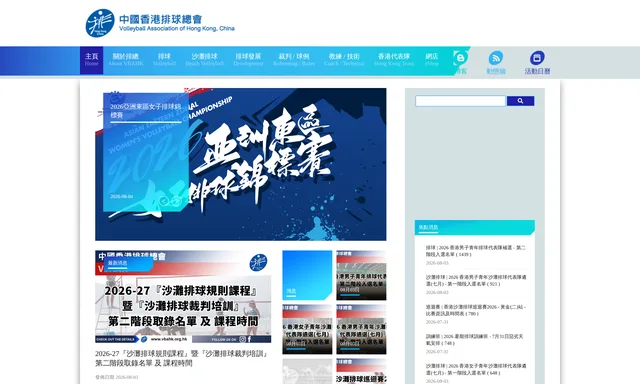Open the 活動日曆 calendar icon
Image resolution: width=640 pixels, height=384 pixels.
537,58
